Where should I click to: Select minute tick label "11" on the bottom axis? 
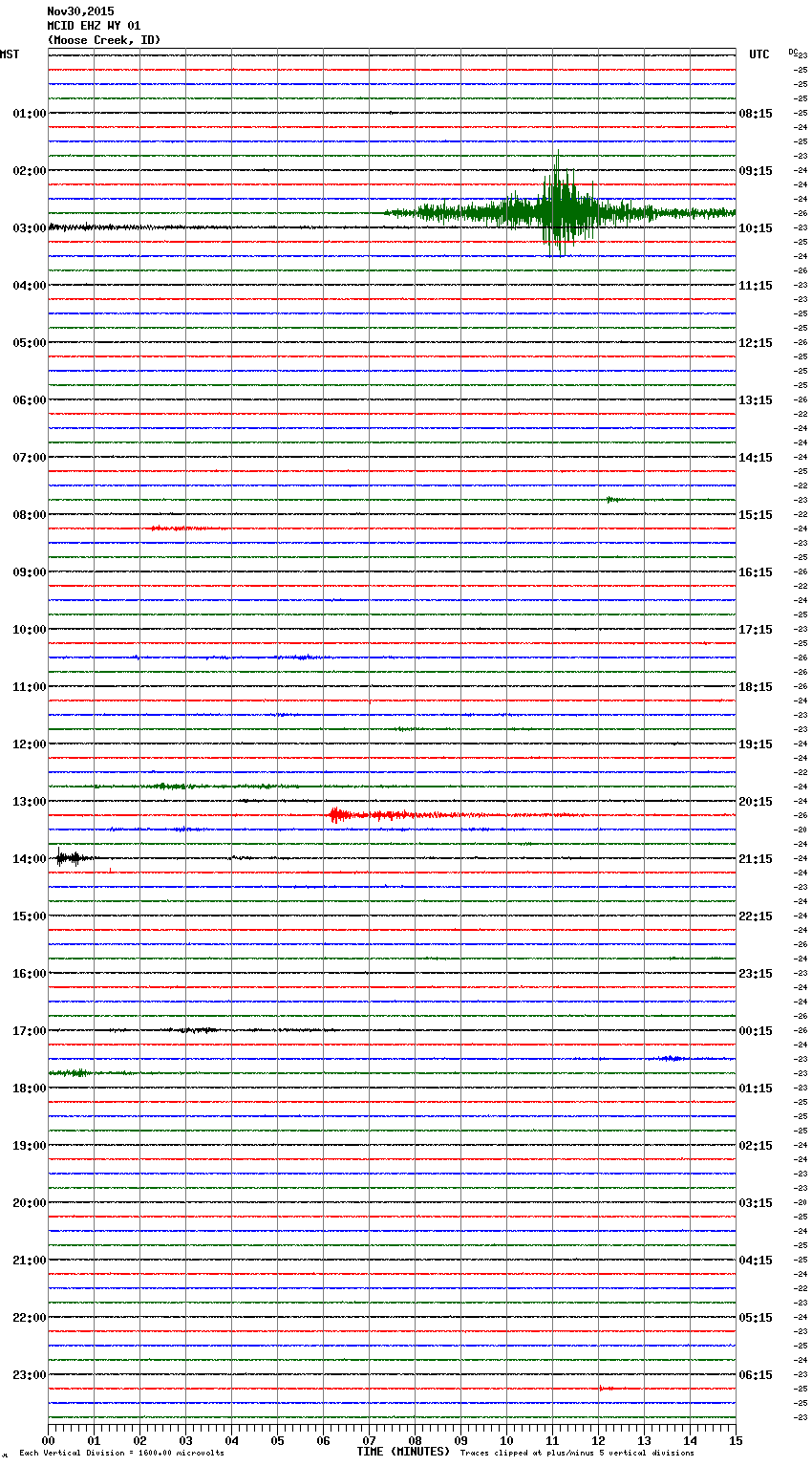click(x=552, y=1440)
